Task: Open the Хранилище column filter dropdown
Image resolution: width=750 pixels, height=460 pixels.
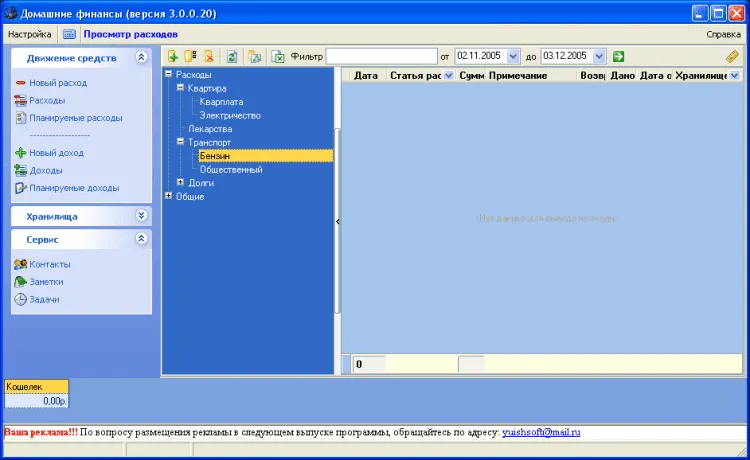Action: point(735,76)
